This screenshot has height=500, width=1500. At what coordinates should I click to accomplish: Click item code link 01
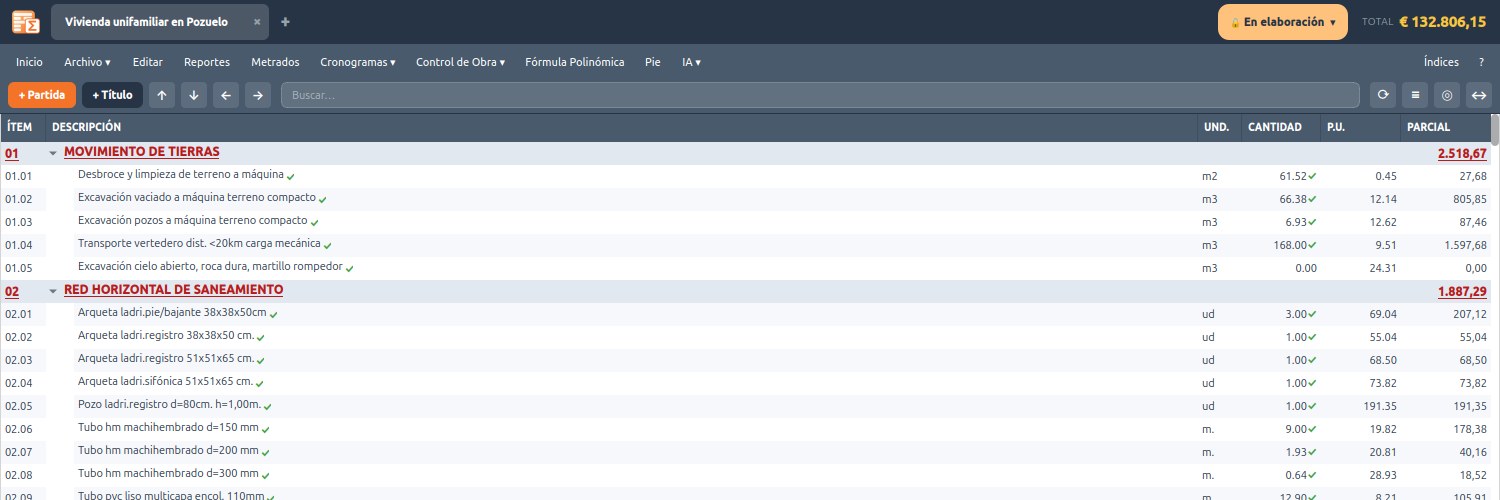12,153
